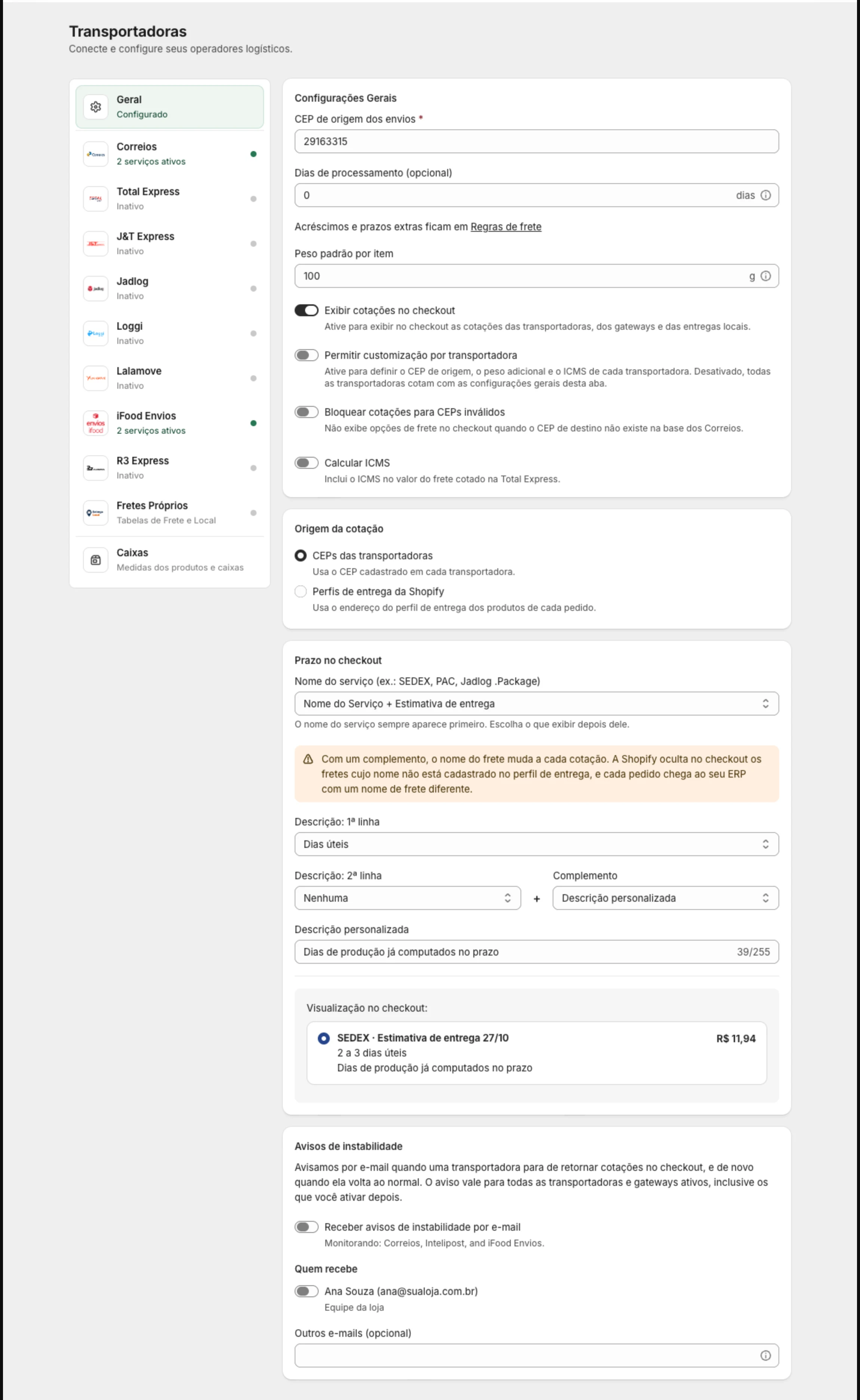860x1400 pixels.
Task: Click the Loggi logo icon
Action: click(x=96, y=334)
